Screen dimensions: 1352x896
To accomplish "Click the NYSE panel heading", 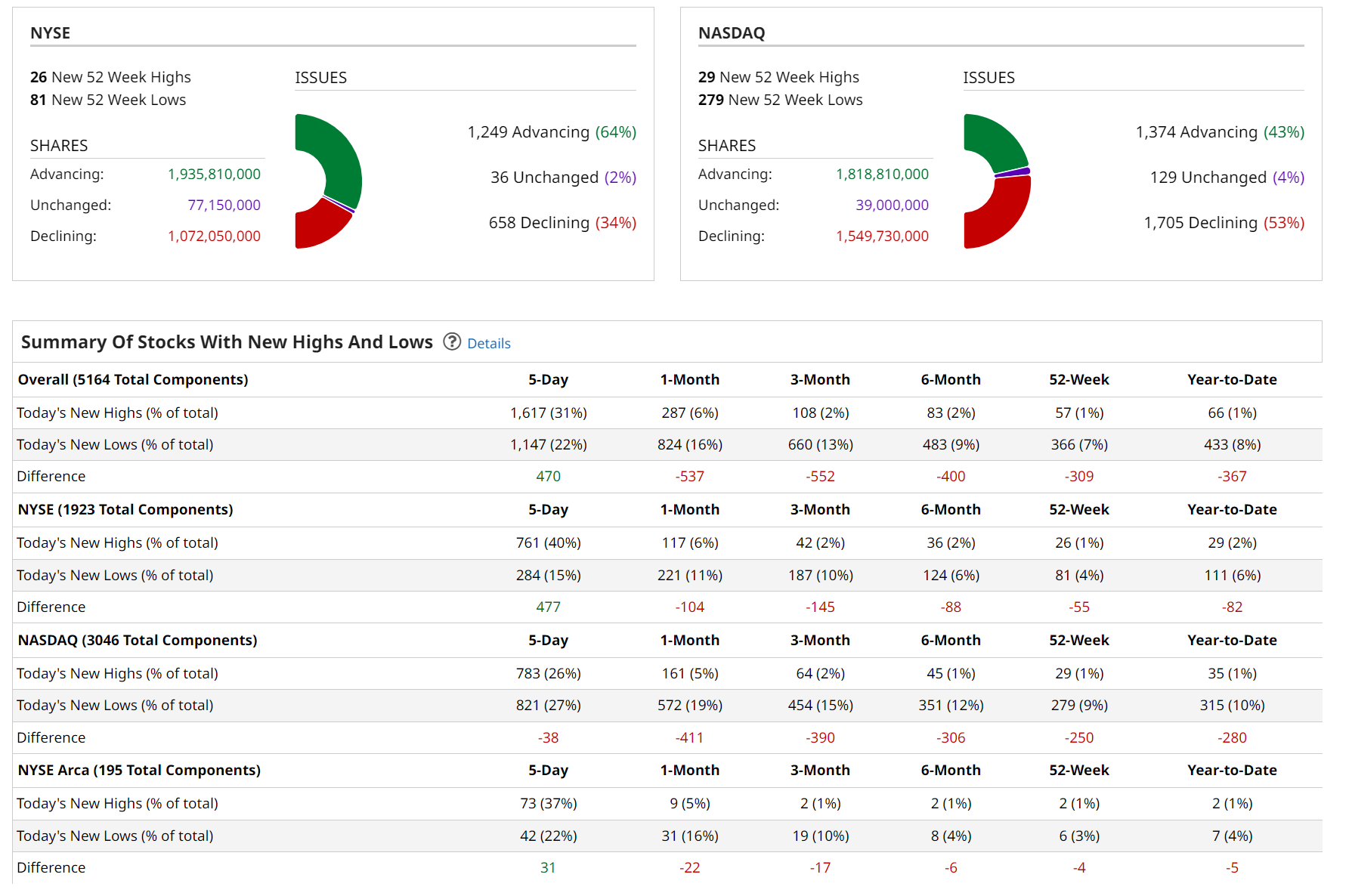I will point(50,33).
